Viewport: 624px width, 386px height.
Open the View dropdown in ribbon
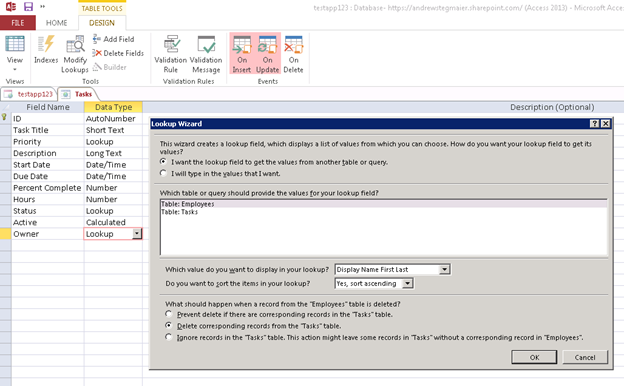tap(15, 54)
